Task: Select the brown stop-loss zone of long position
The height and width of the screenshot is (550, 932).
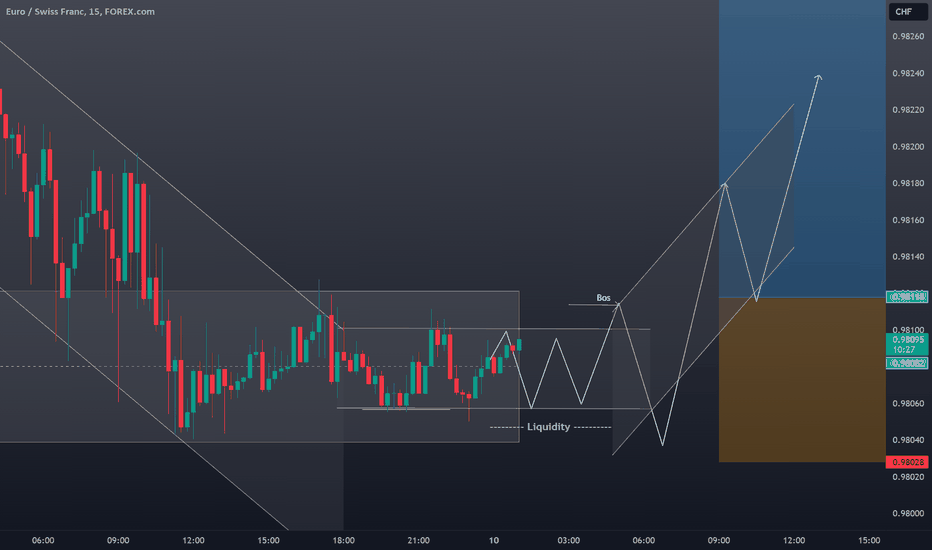Action: pos(802,379)
